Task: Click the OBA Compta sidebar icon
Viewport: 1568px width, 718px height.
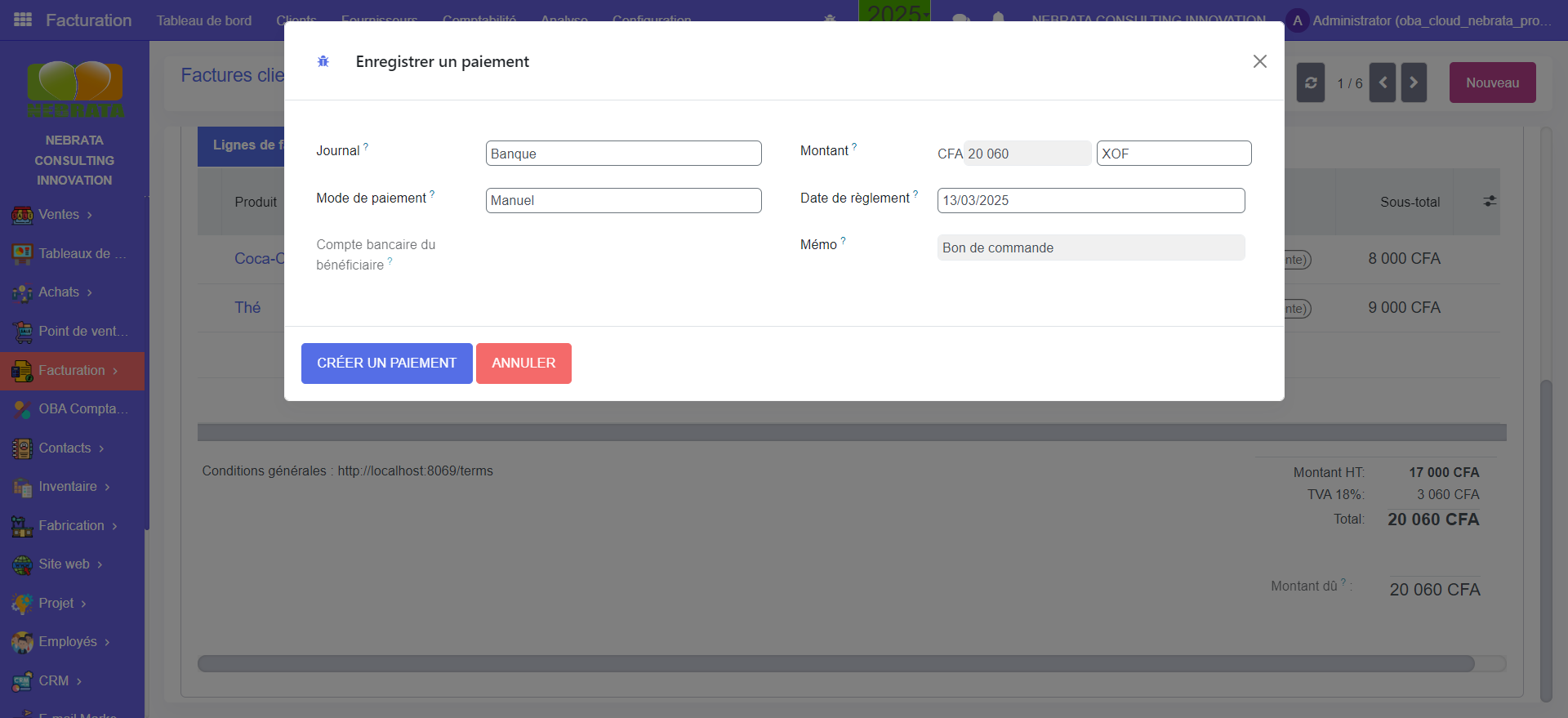Action: 22,409
